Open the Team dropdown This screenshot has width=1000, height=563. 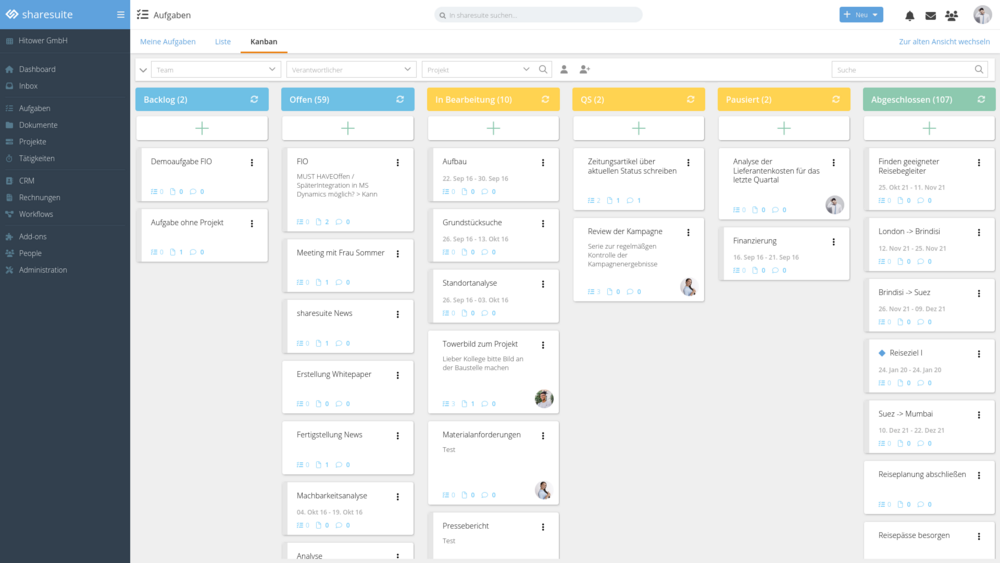pyautogui.click(x=216, y=70)
